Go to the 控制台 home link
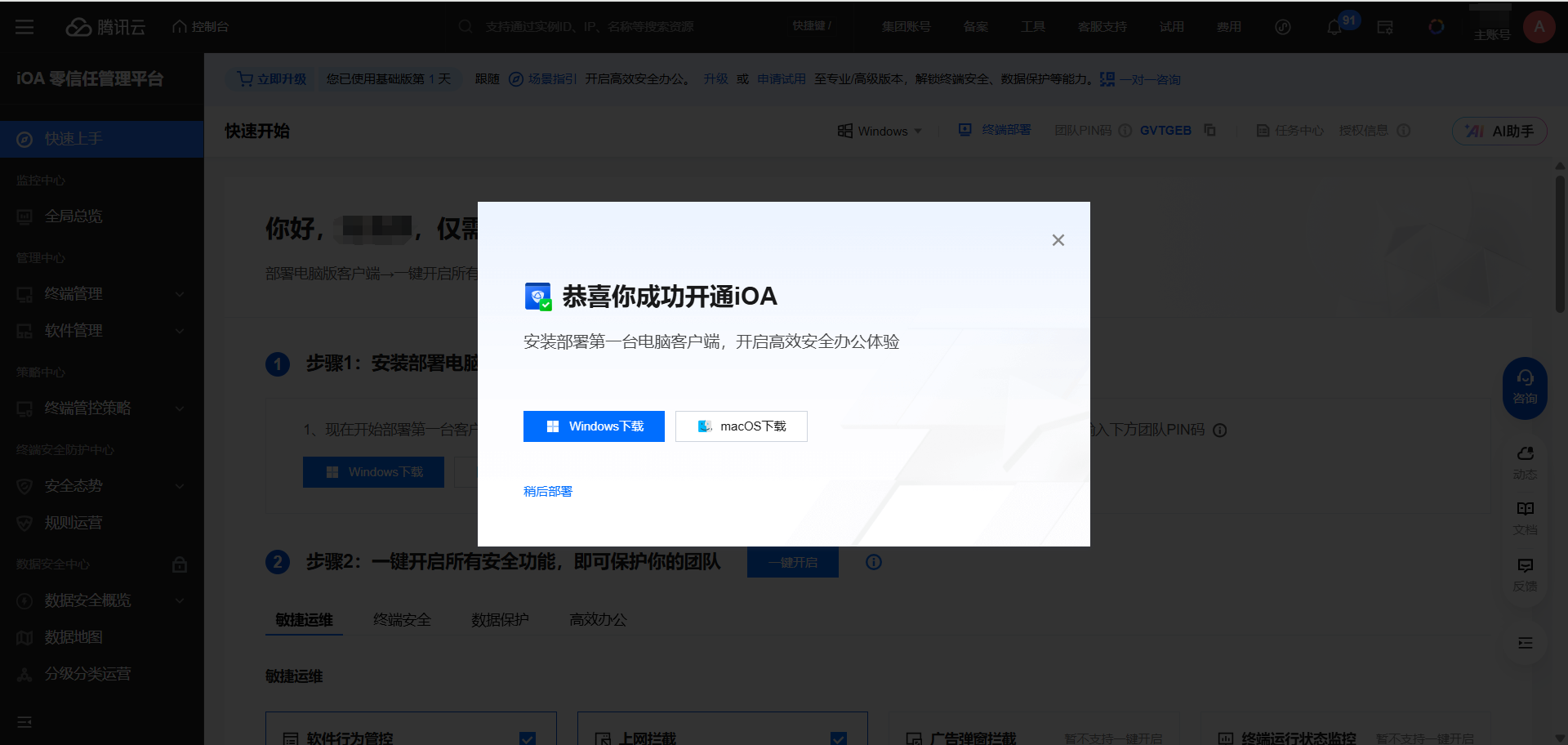 201,27
